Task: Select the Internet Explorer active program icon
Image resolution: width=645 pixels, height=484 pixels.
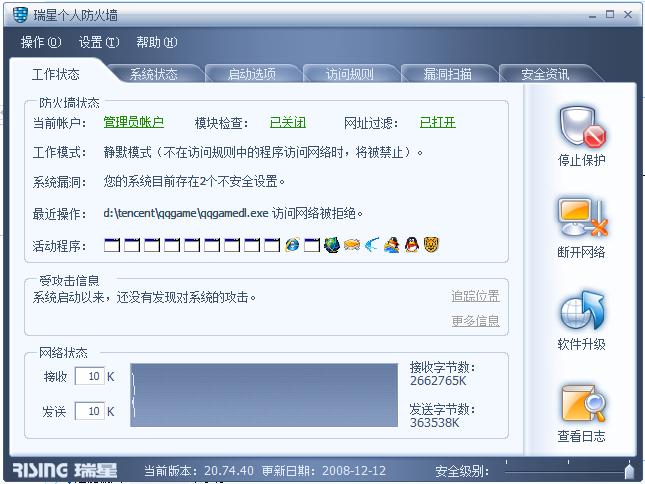Action: click(292, 245)
